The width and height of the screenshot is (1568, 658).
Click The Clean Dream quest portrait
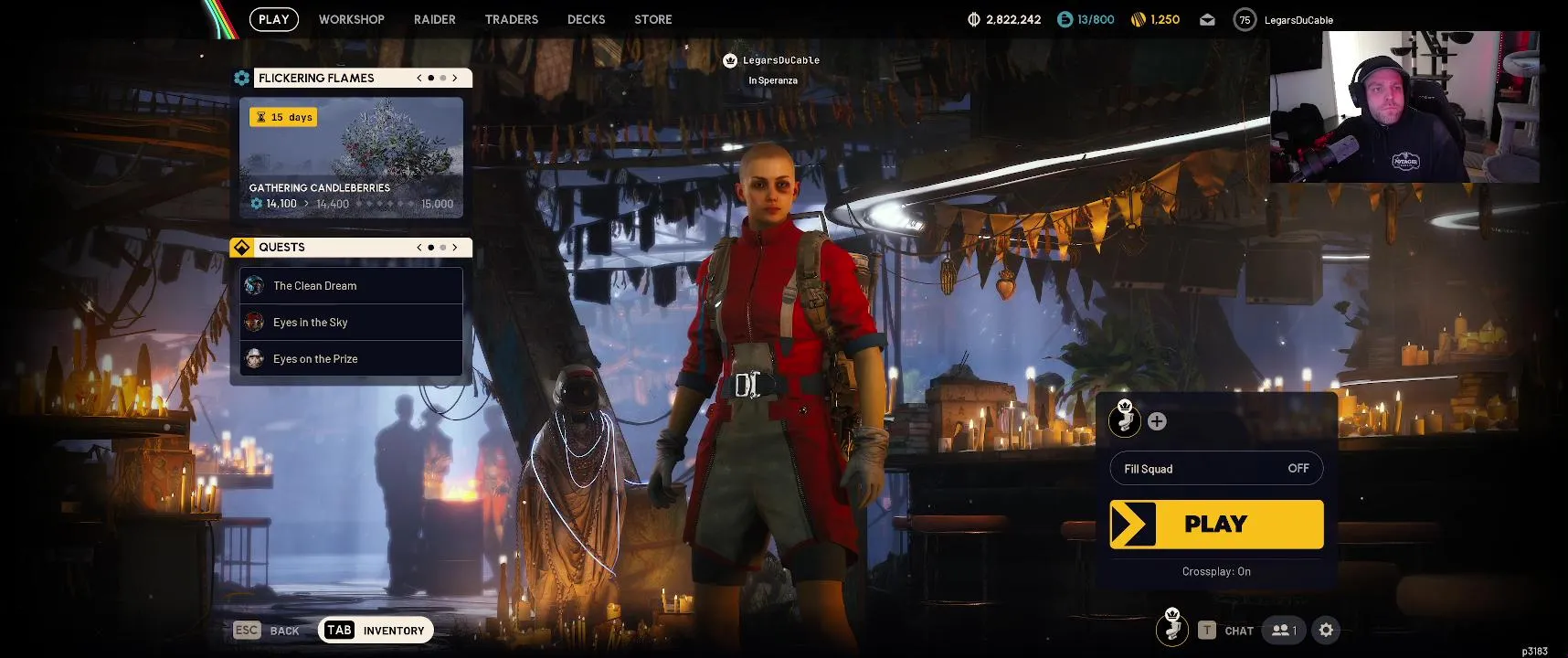[x=254, y=285]
